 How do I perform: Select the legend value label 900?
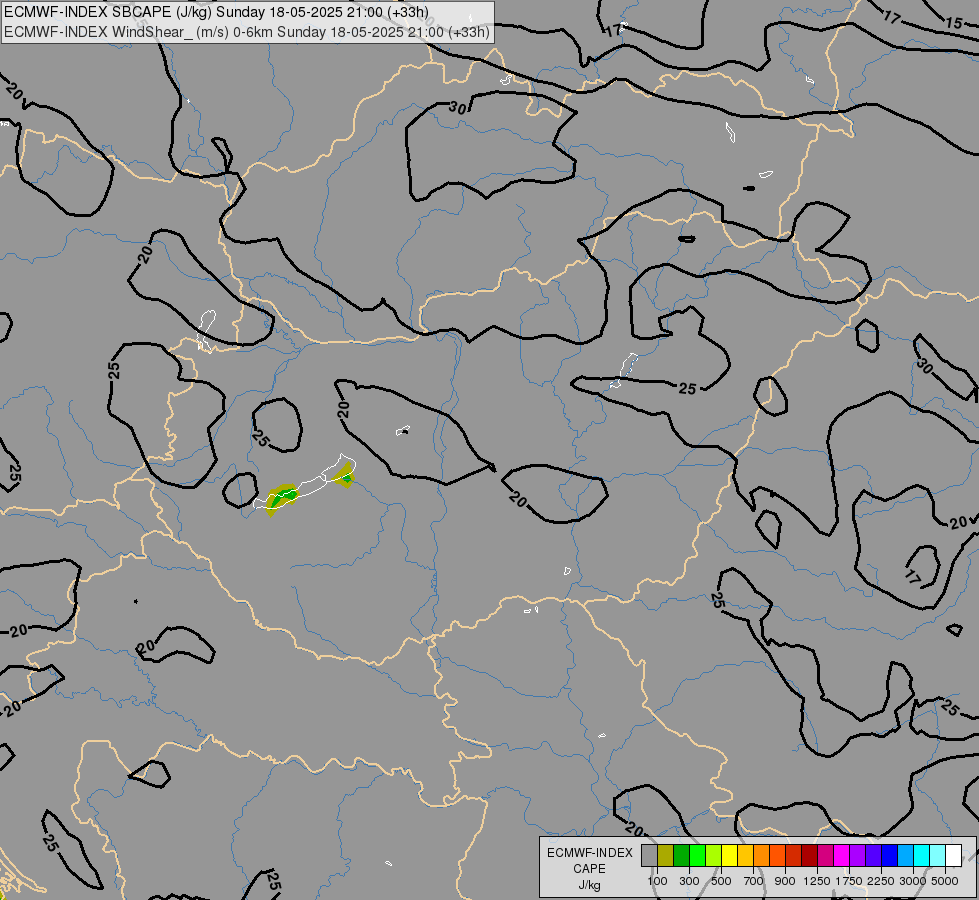[785, 881]
